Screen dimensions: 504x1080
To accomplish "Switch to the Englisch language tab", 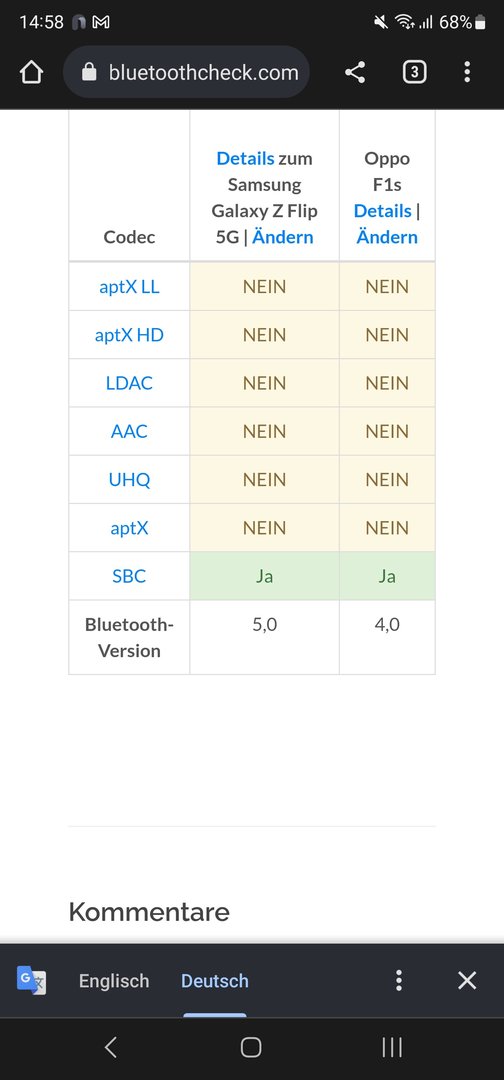I will coord(114,981).
